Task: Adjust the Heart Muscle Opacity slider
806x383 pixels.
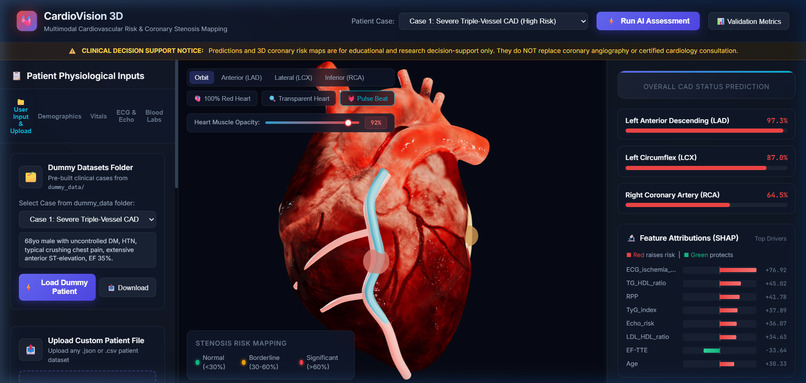Action: pos(312,123)
